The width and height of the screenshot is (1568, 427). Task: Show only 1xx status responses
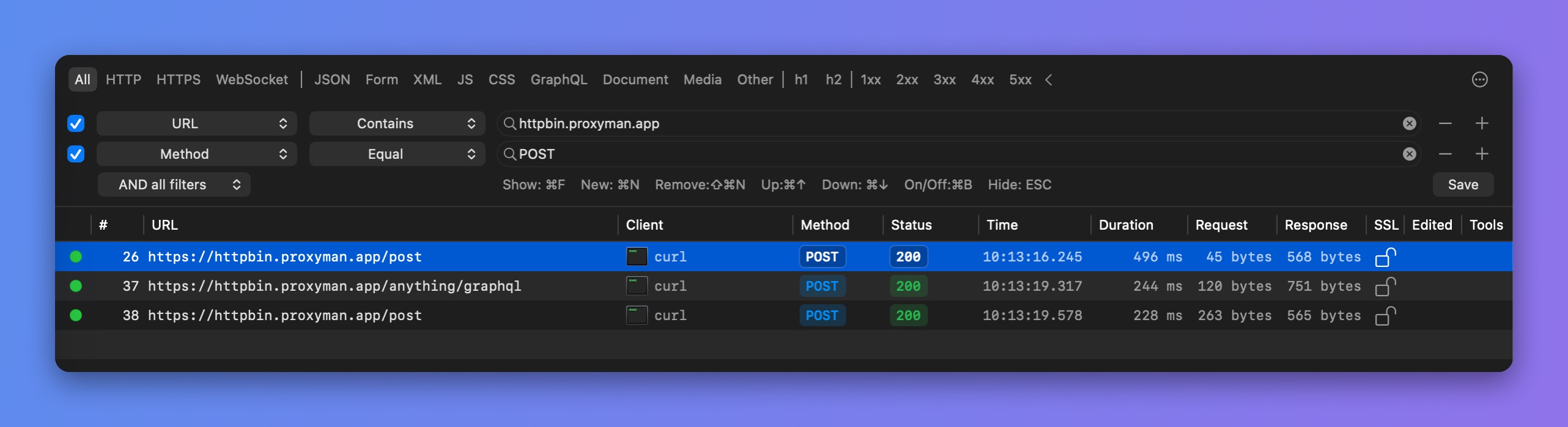871,79
